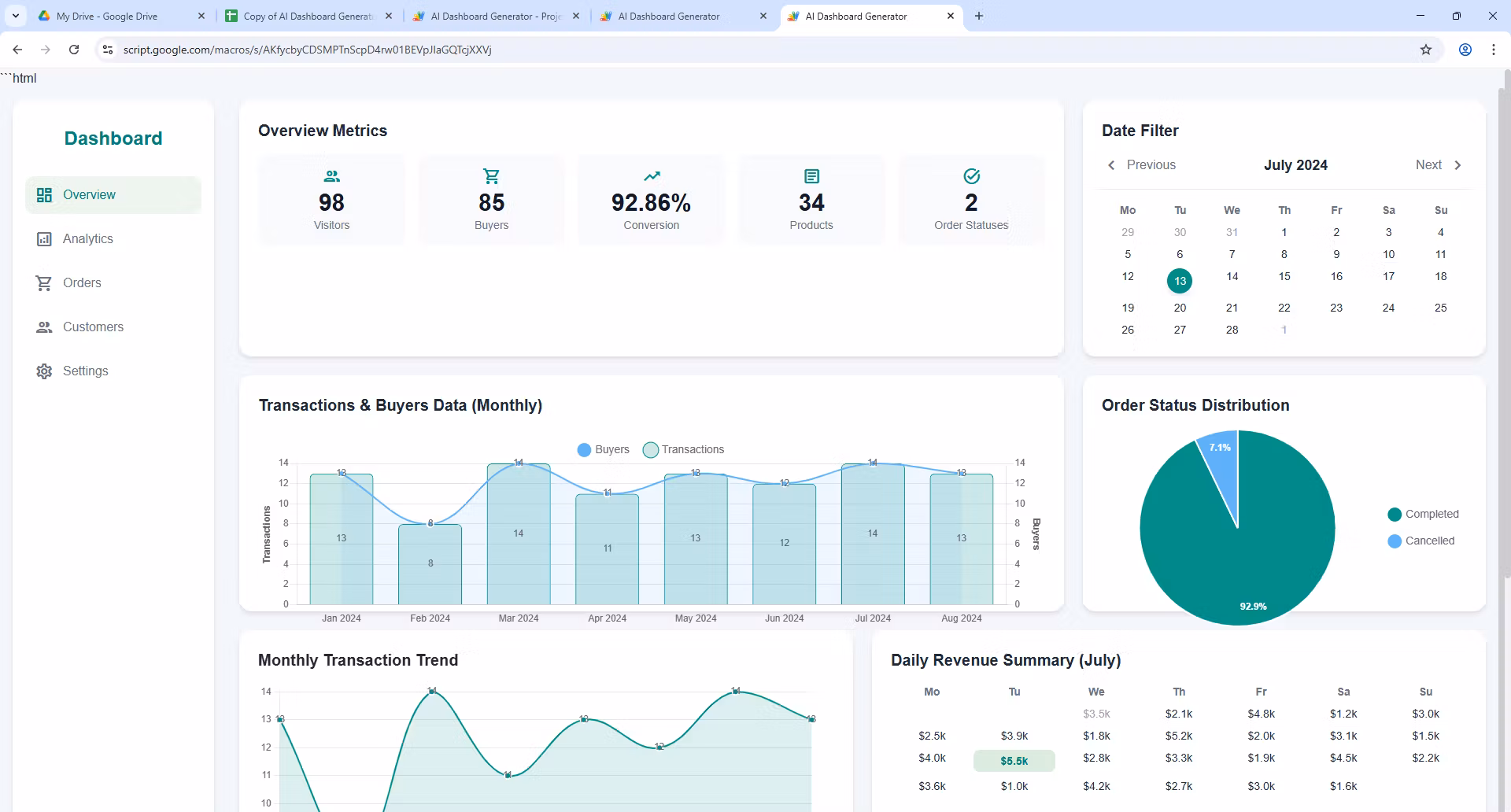Bookmark this page with star icon

point(1426,50)
